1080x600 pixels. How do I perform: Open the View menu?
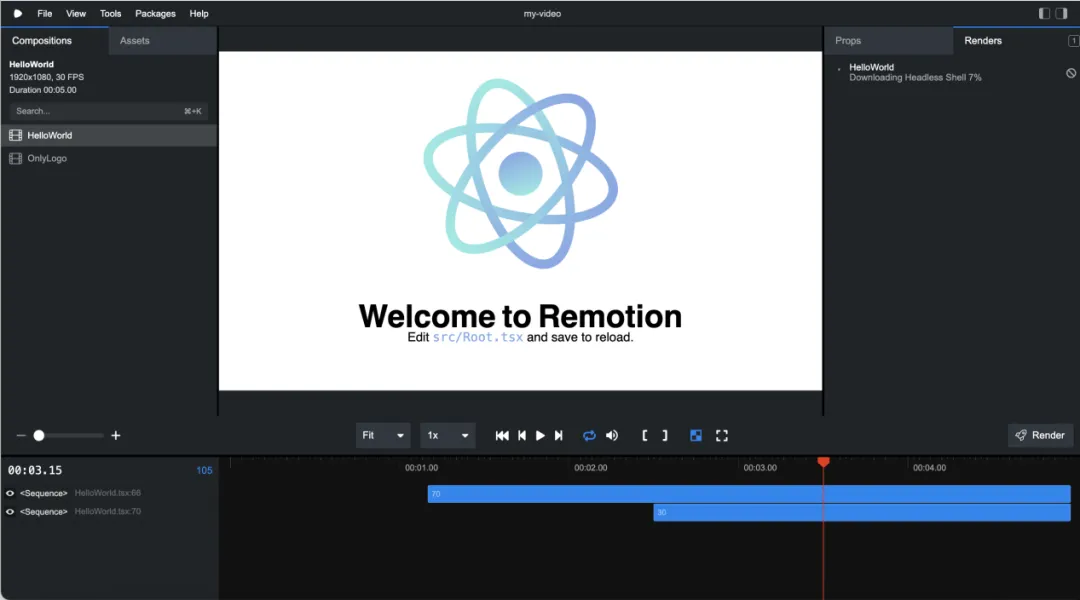[76, 14]
